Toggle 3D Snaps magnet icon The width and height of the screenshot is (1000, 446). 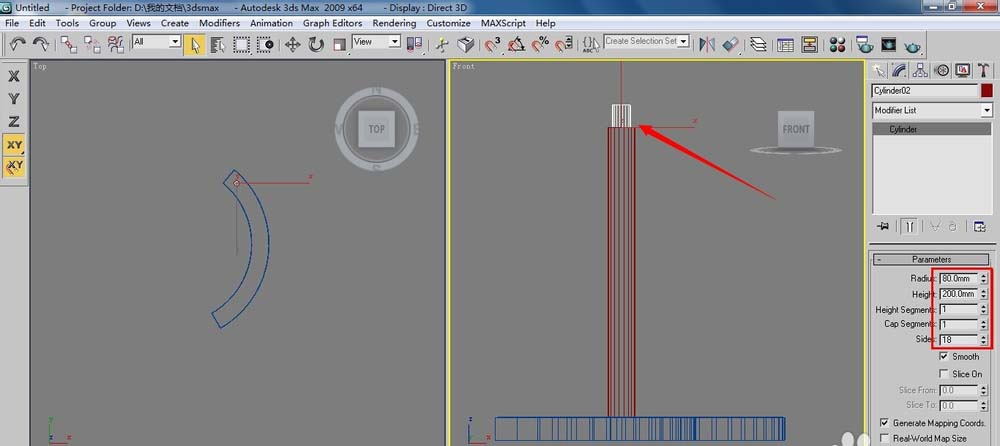[x=493, y=44]
